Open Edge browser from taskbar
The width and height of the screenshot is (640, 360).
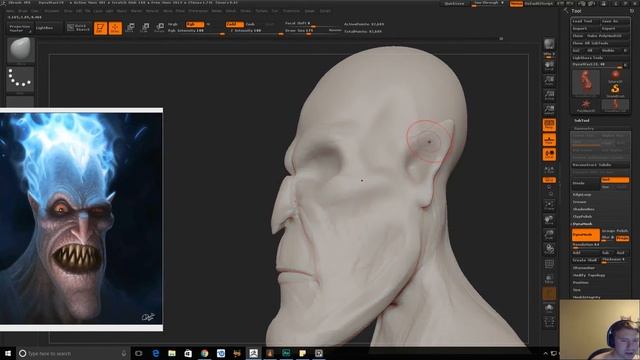click(156, 353)
